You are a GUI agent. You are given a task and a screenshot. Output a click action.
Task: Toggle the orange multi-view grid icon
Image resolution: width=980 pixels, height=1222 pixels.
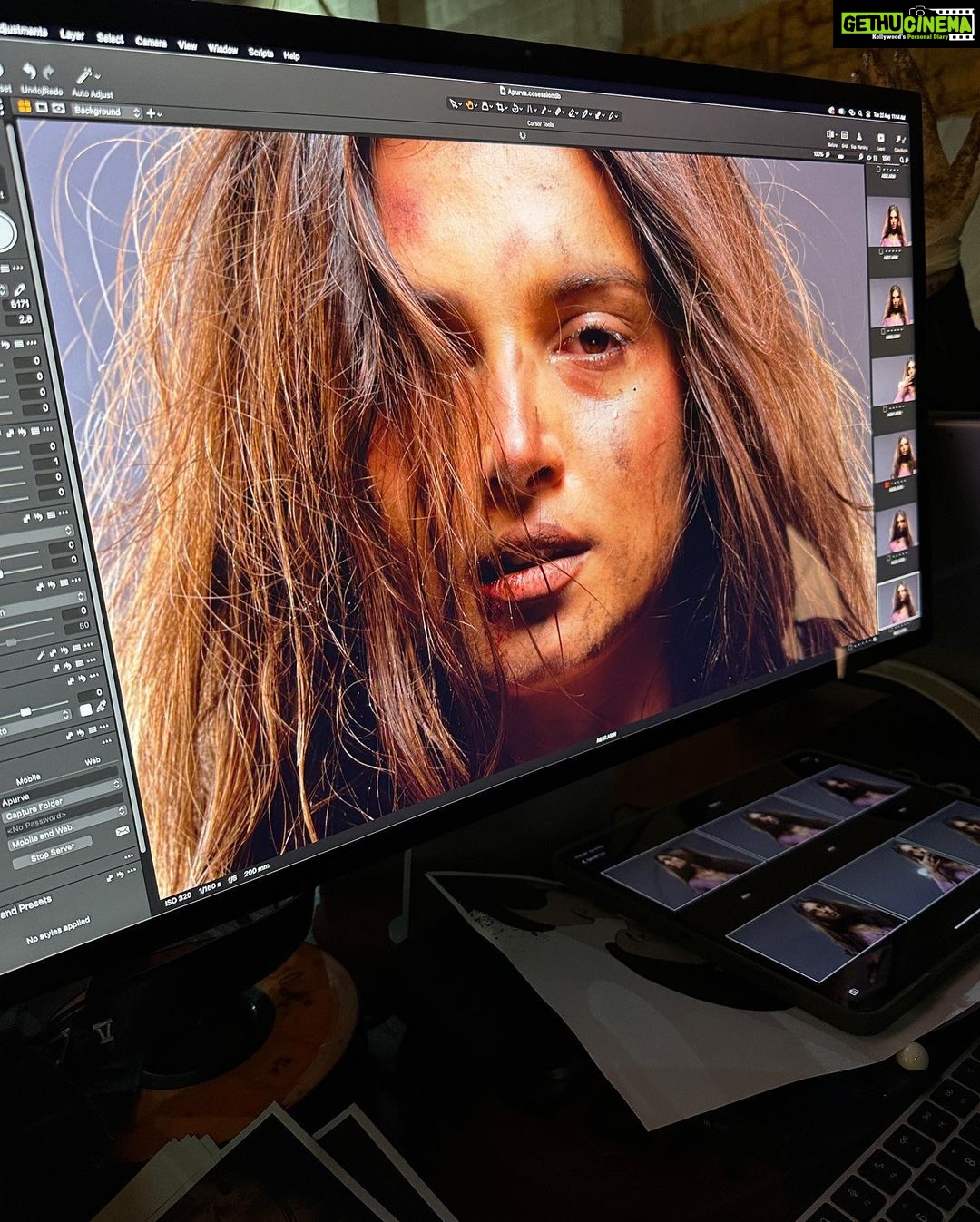pos(24,106)
